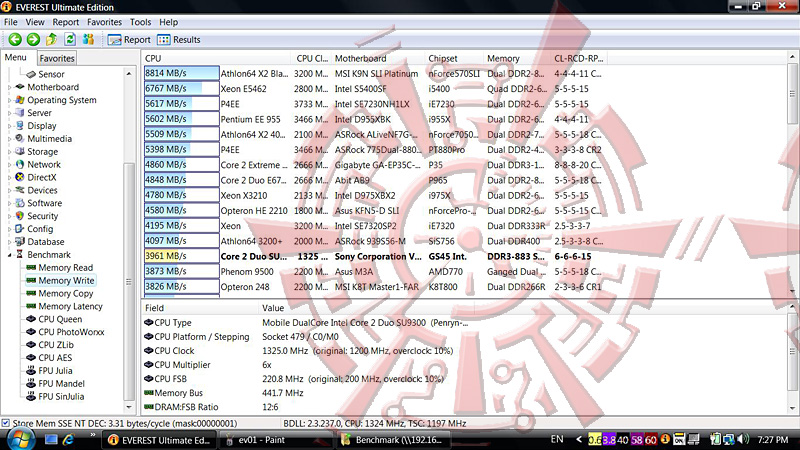Select the CPU Queen benchmark

click(x=60, y=319)
